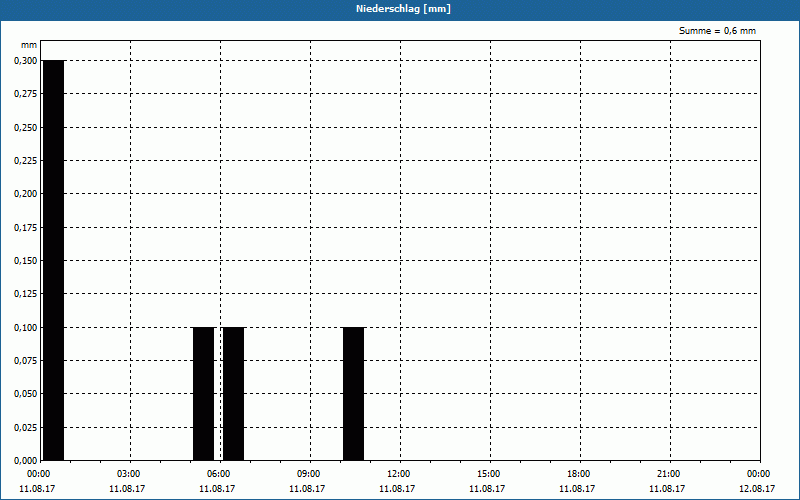Select the 11.08.17 date under 18:00
The width and height of the screenshot is (800, 500).
pos(577,489)
